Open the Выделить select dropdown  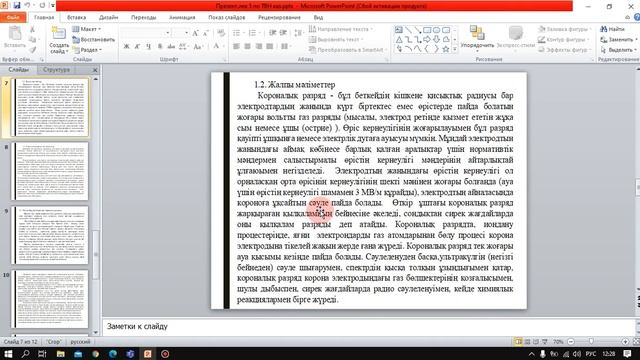619,50
